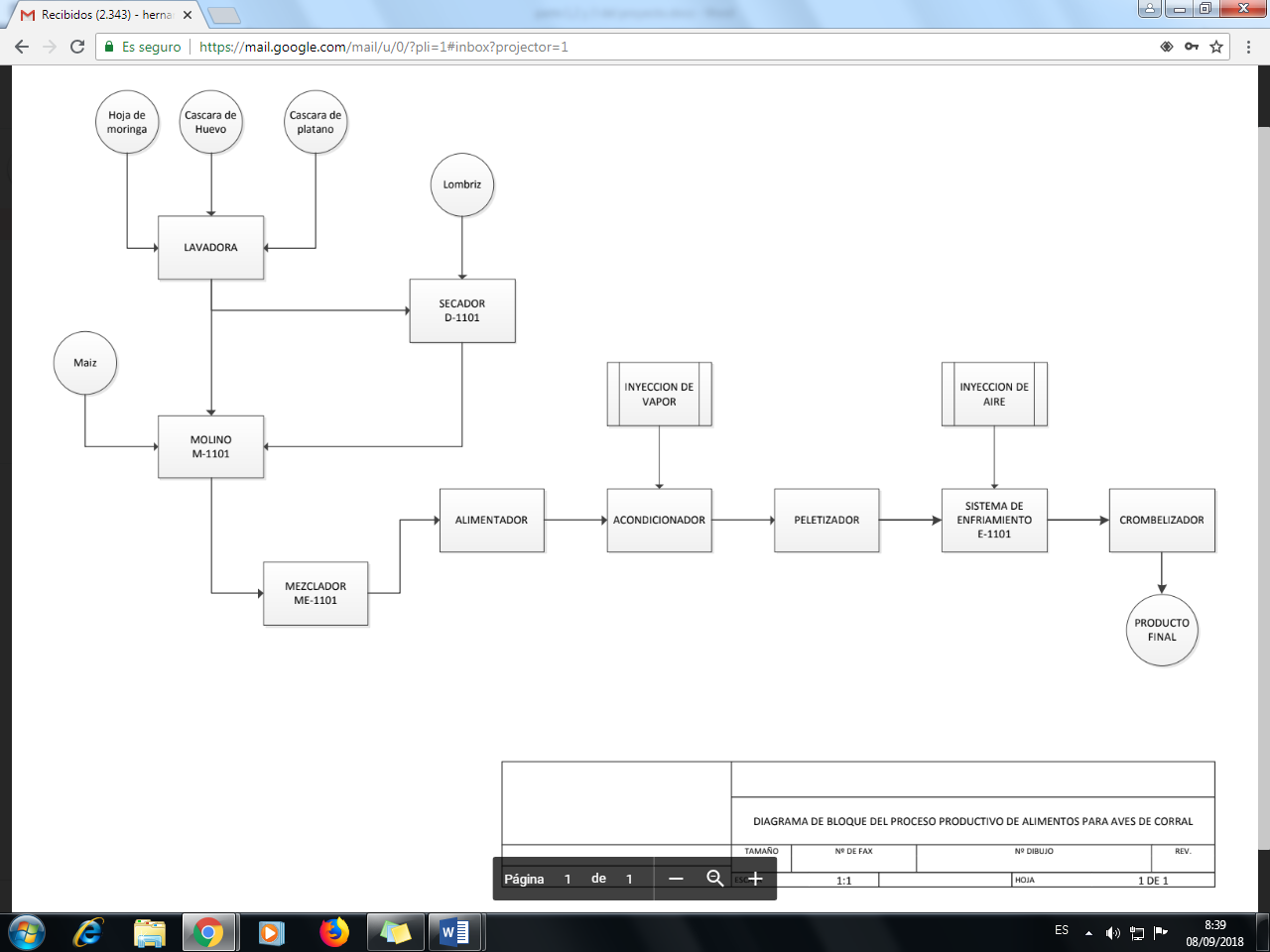
Task: Click the LAVADORA block
Action: point(211,248)
